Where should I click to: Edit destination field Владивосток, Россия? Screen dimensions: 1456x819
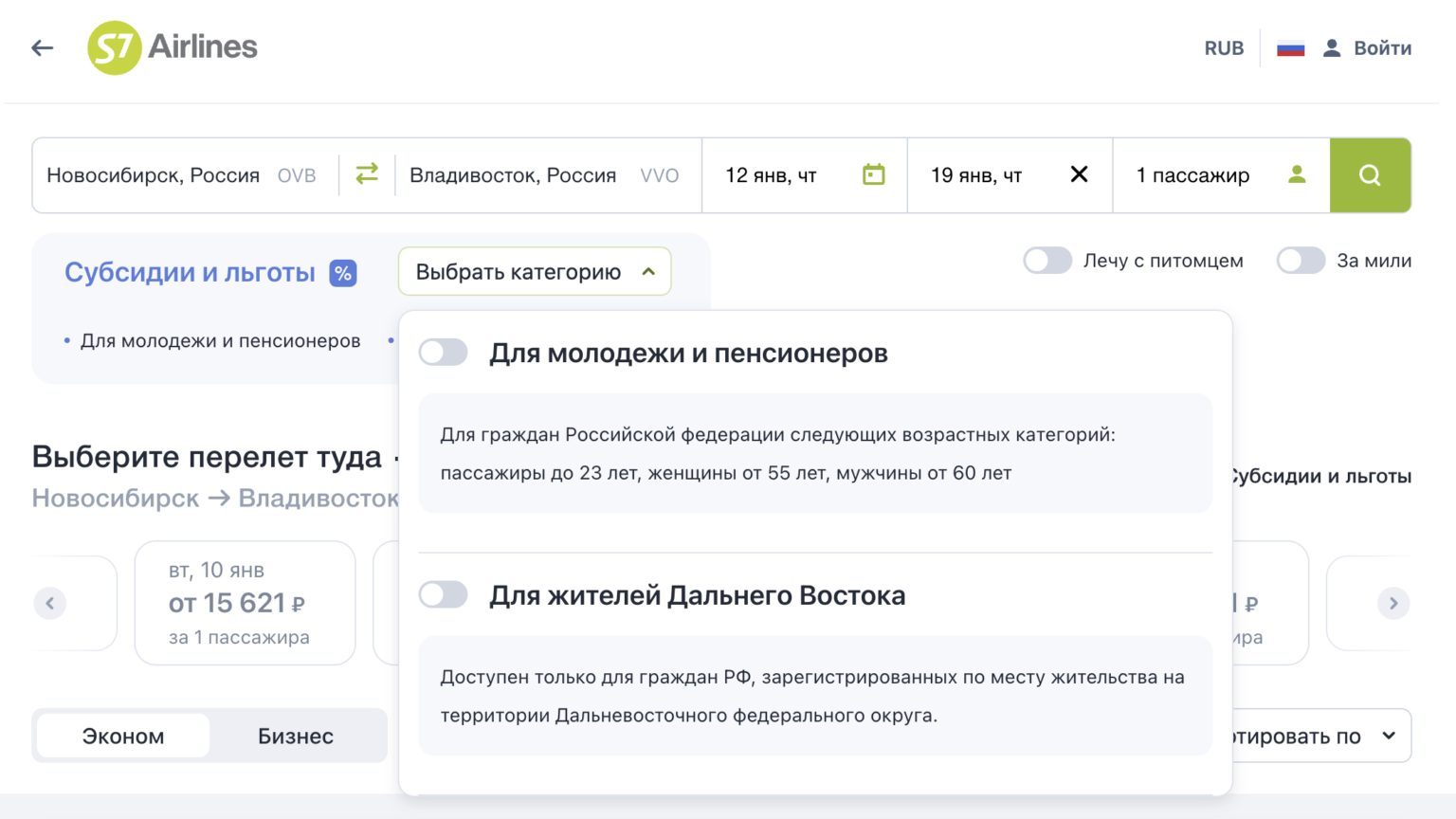[x=548, y=175]
